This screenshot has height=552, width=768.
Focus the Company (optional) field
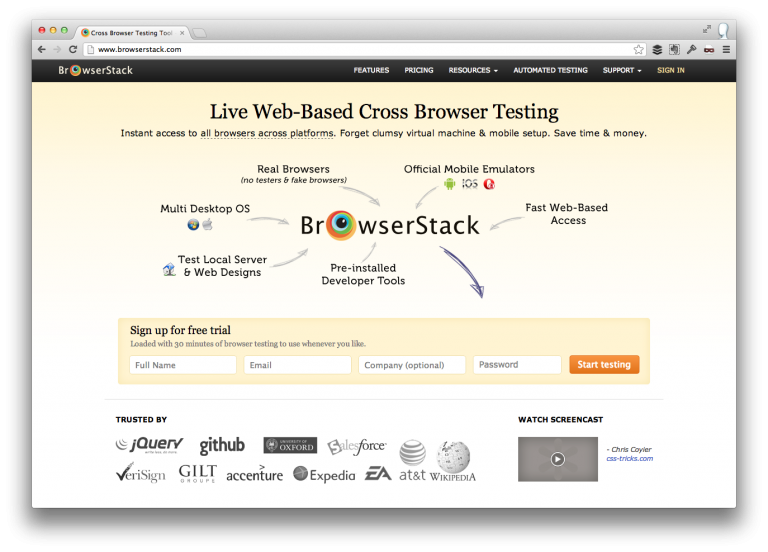412,365
